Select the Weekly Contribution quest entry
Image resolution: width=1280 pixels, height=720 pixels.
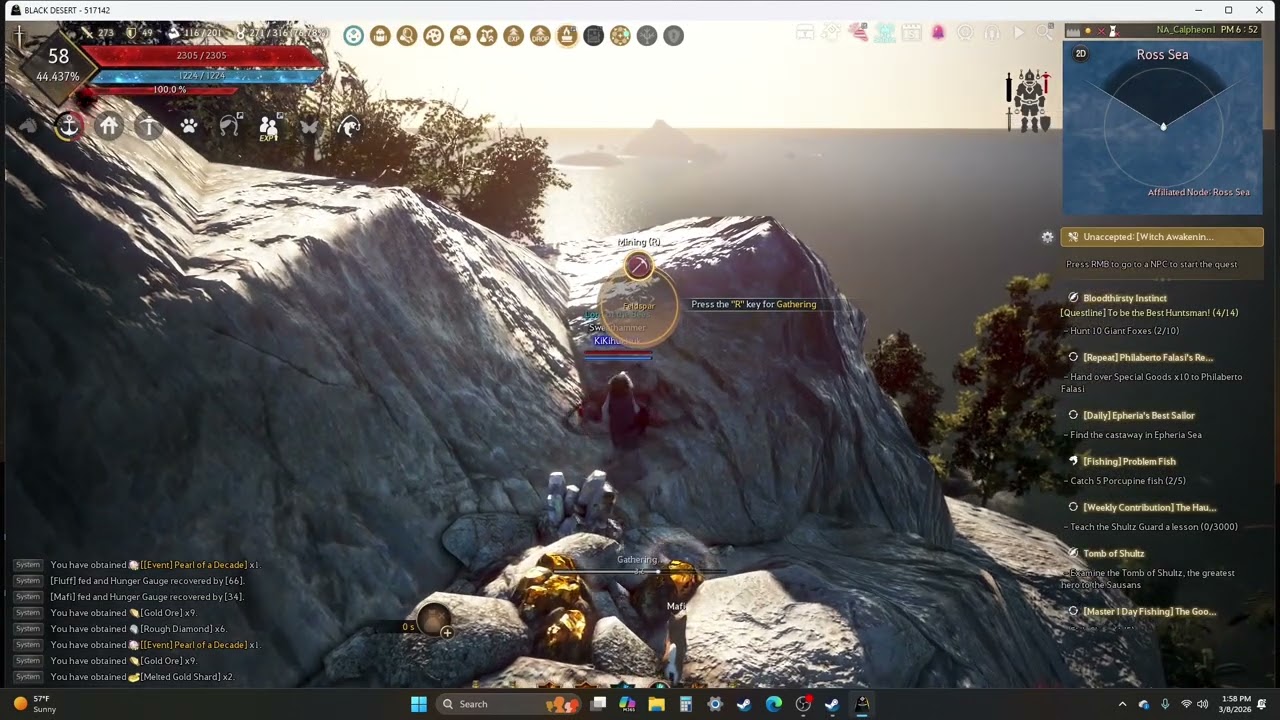click(1149, 507)
